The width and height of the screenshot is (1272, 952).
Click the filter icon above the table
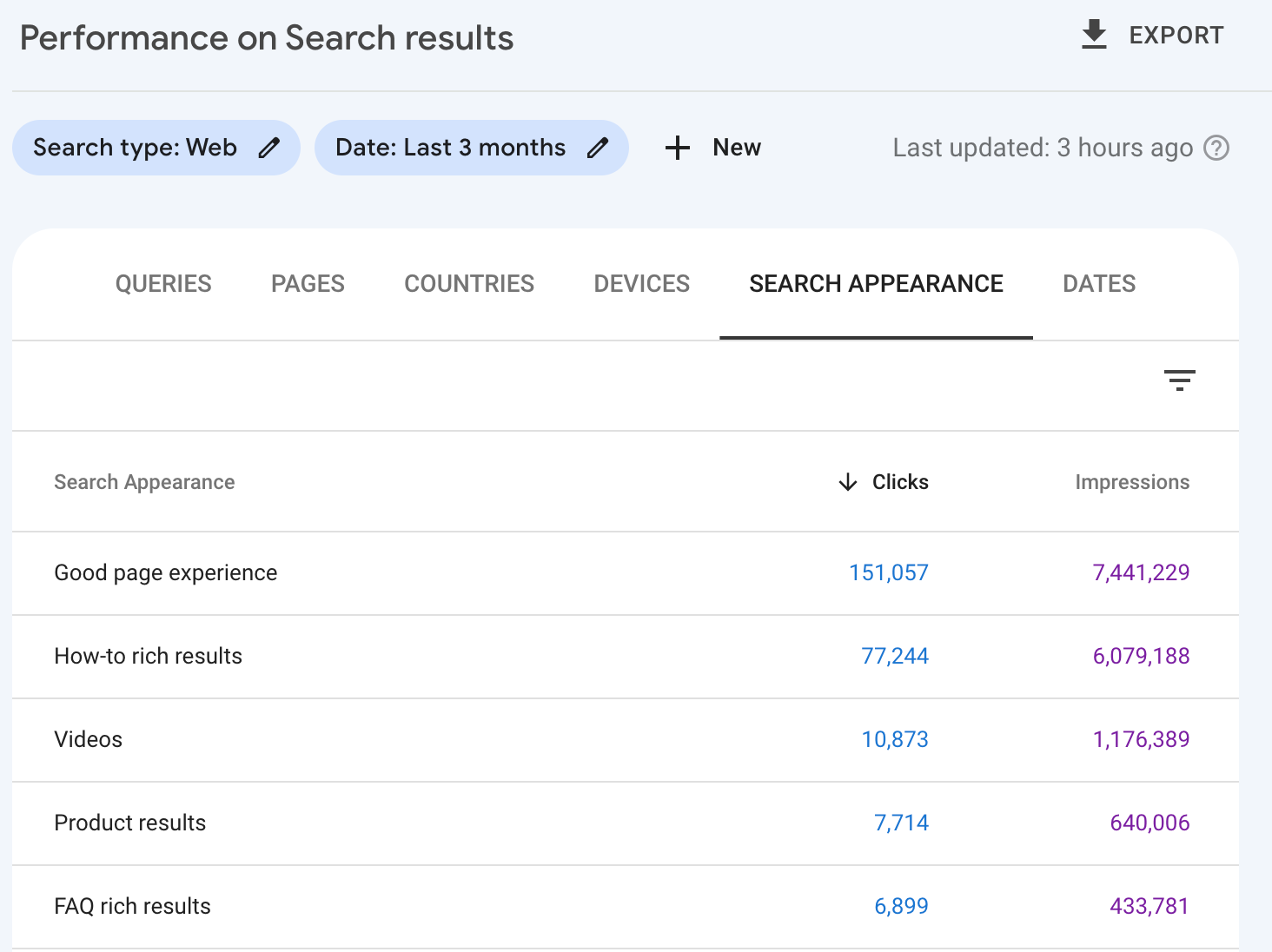[1179, 380]
